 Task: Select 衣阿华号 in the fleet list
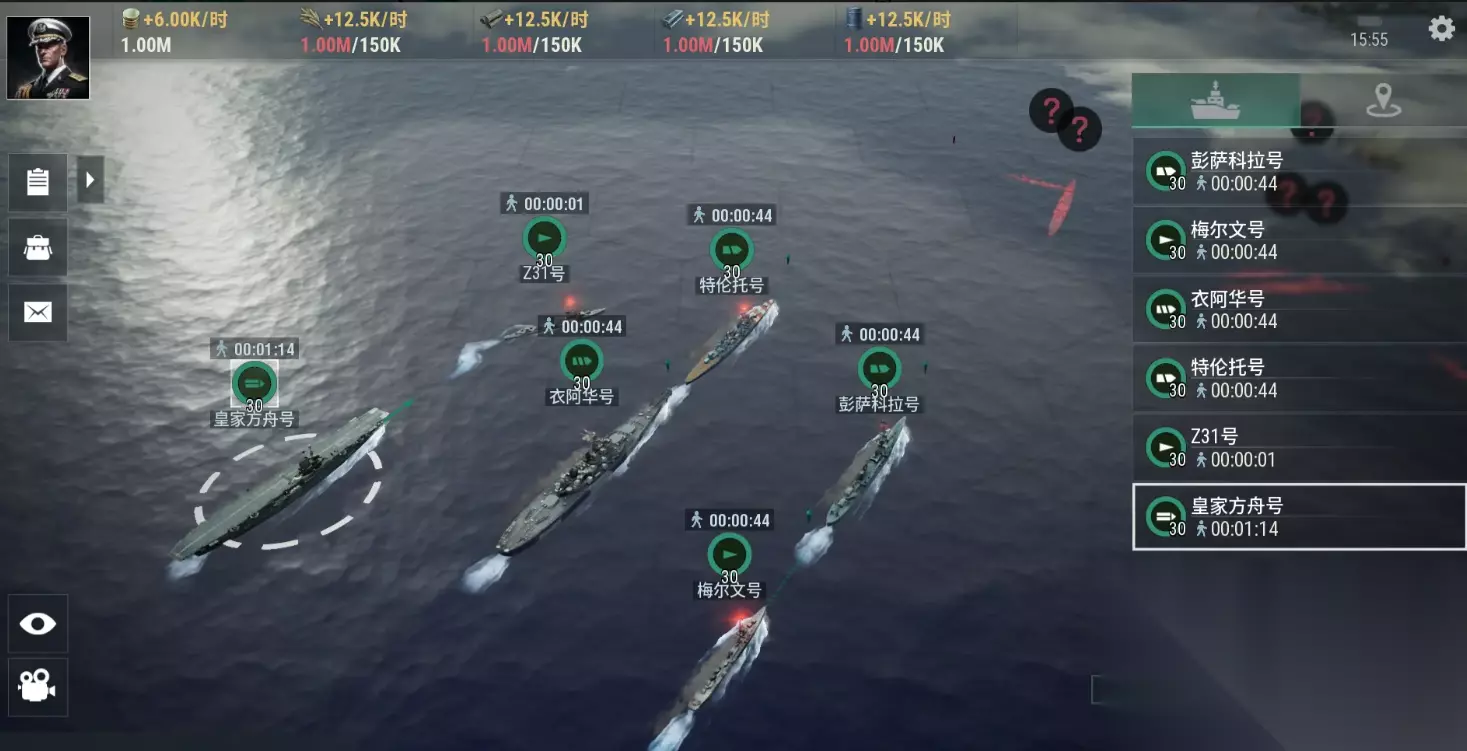[x=1299, y=309]
